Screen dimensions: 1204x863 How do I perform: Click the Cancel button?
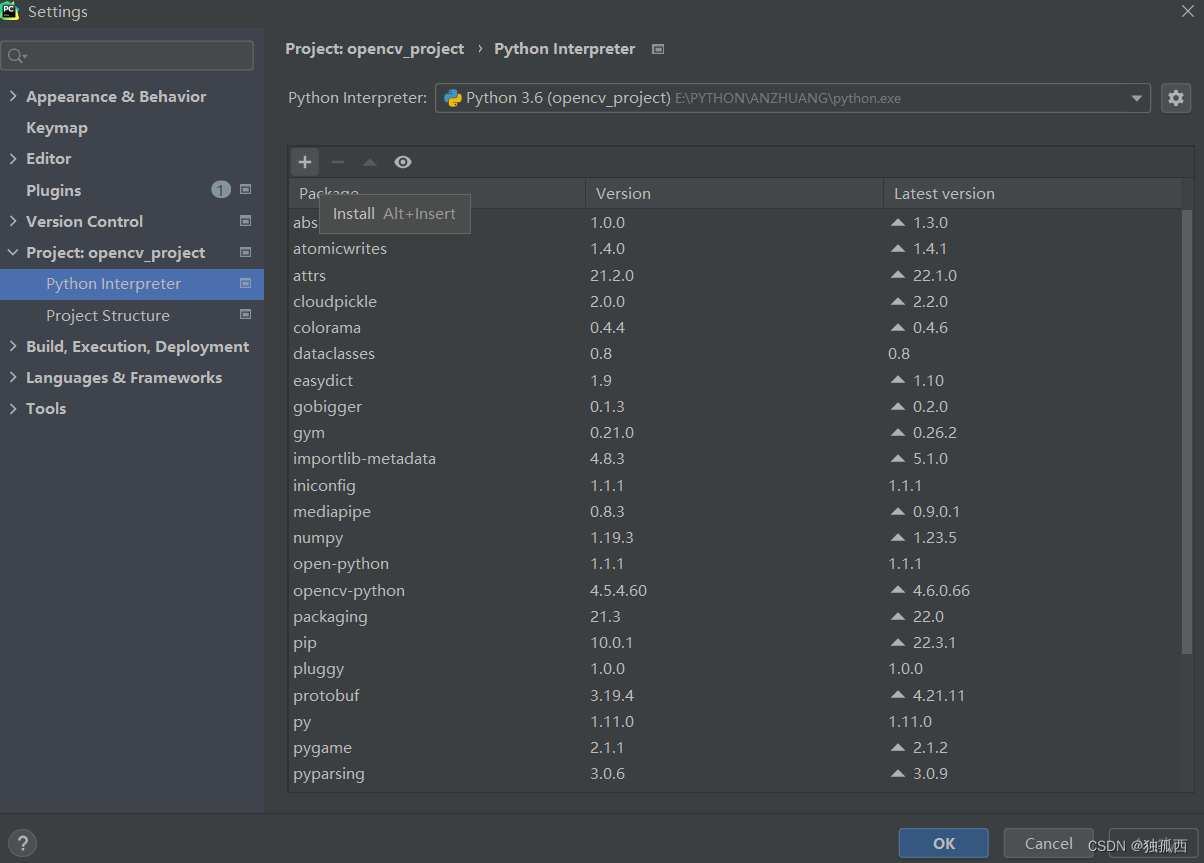[x=1049, y=843]
